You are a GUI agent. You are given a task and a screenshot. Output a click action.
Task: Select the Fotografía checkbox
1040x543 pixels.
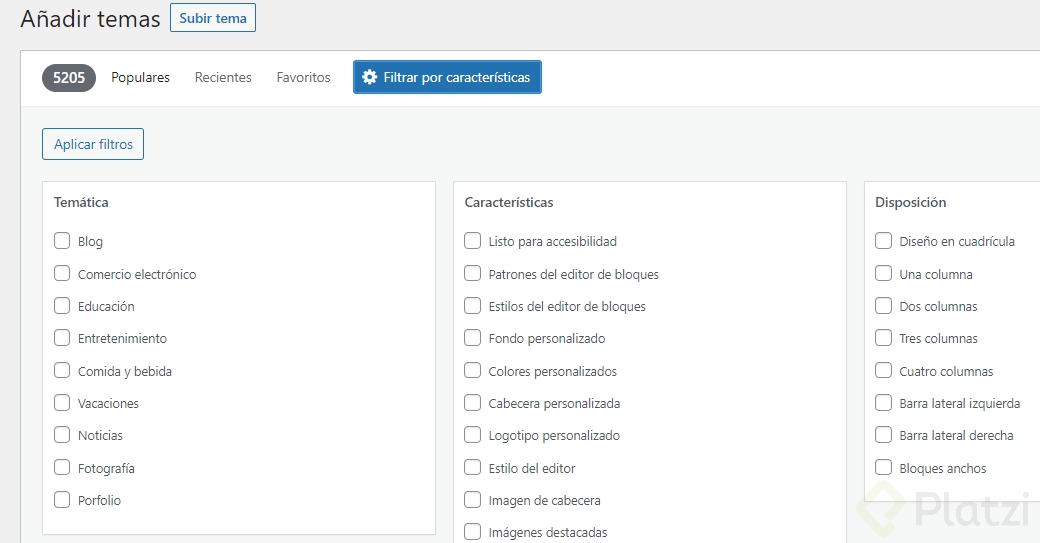pyautogui.click(x=62, y=468)
